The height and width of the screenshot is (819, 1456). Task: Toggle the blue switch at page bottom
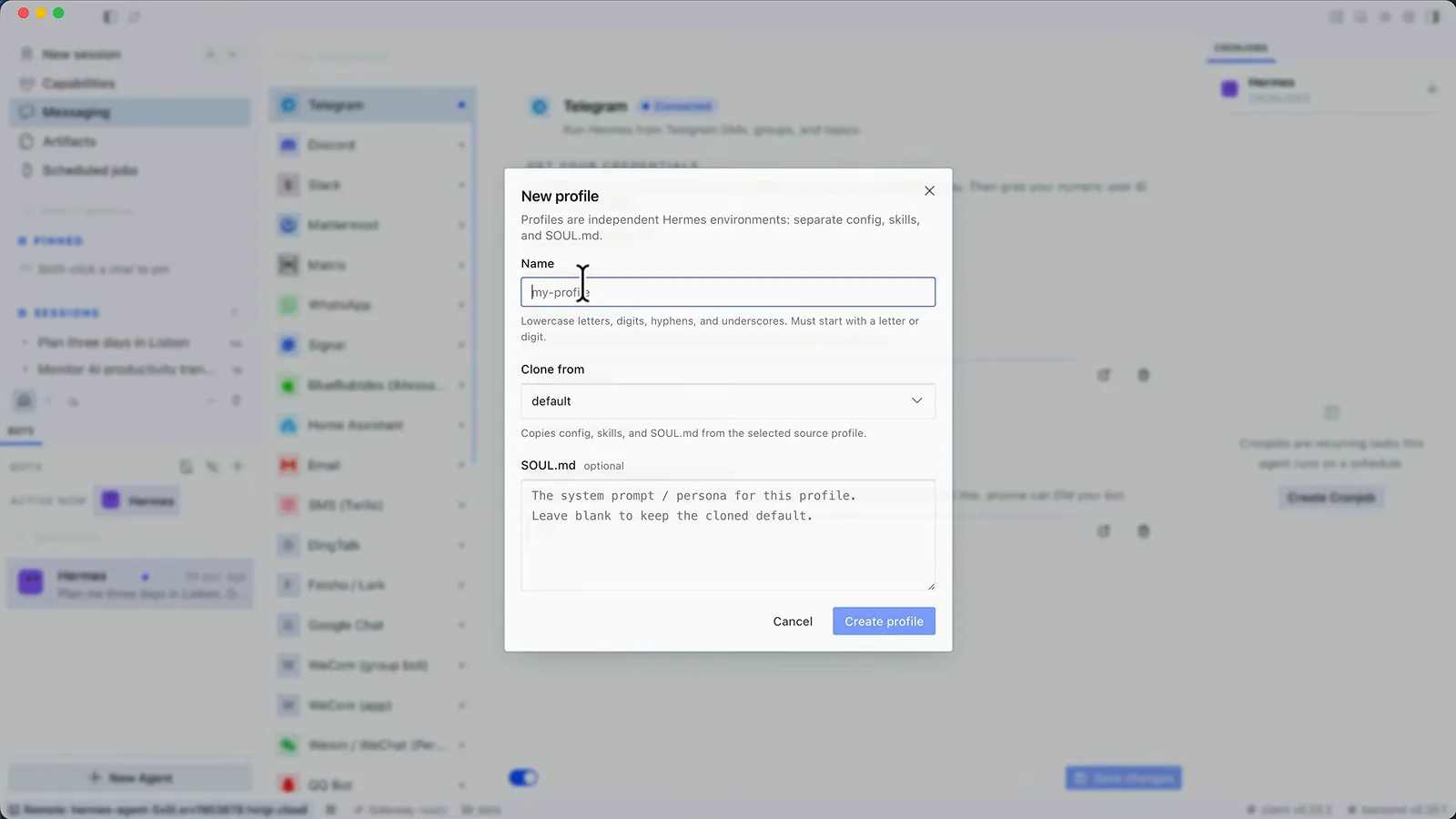(x=523, y=778)
